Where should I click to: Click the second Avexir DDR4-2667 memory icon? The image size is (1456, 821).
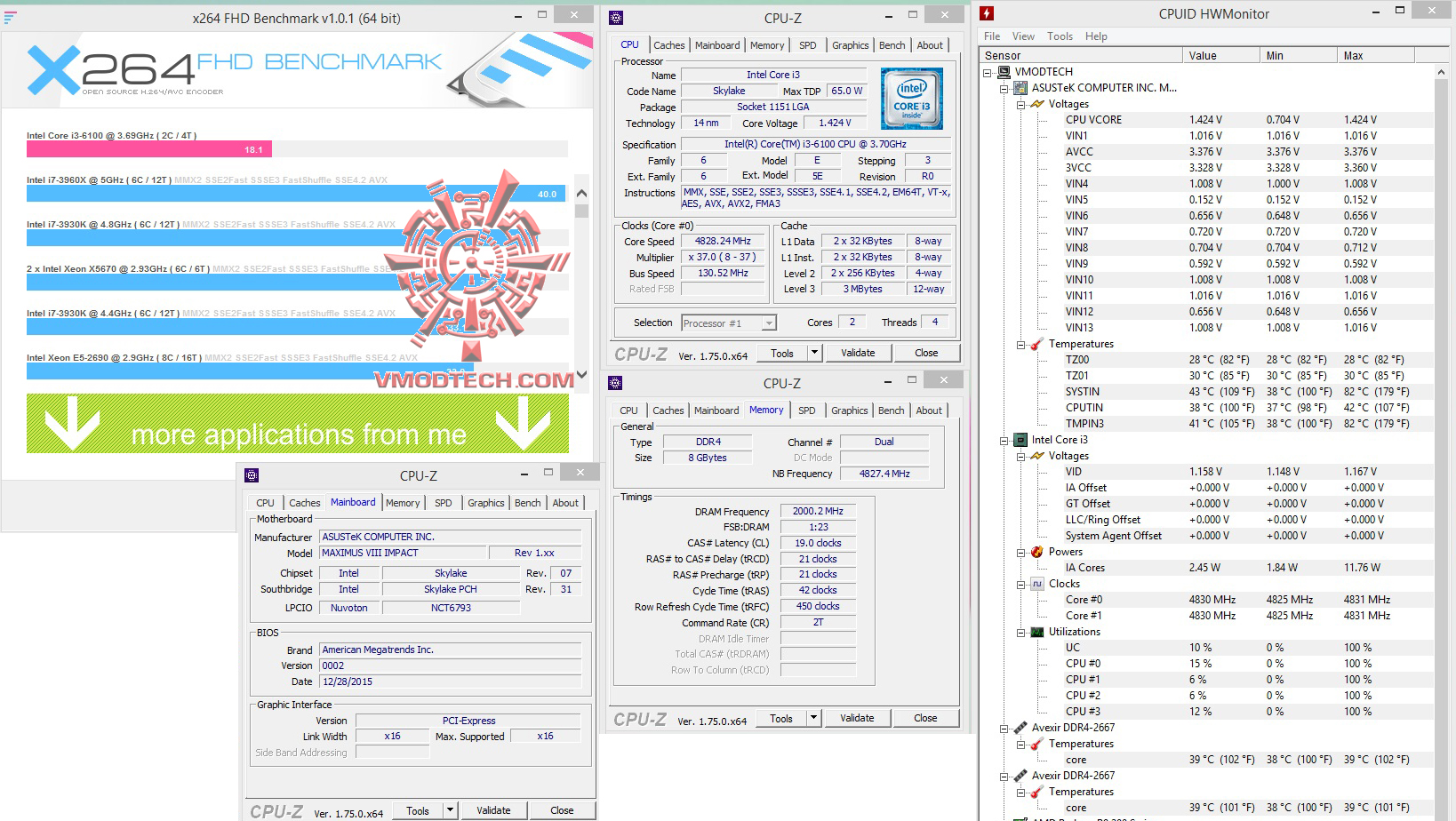[1020, 776]
